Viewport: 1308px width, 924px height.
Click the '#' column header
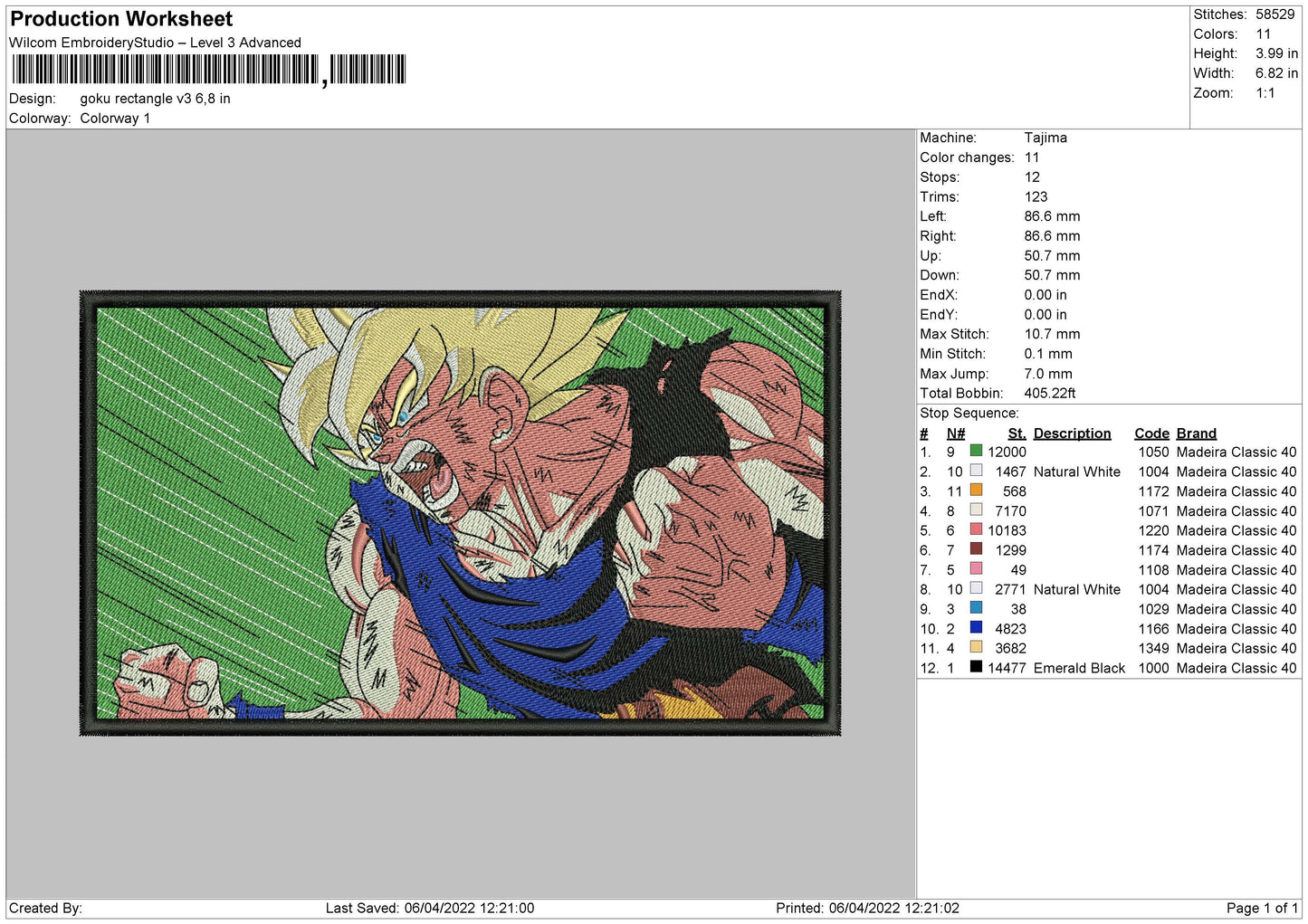click(924, 433)
